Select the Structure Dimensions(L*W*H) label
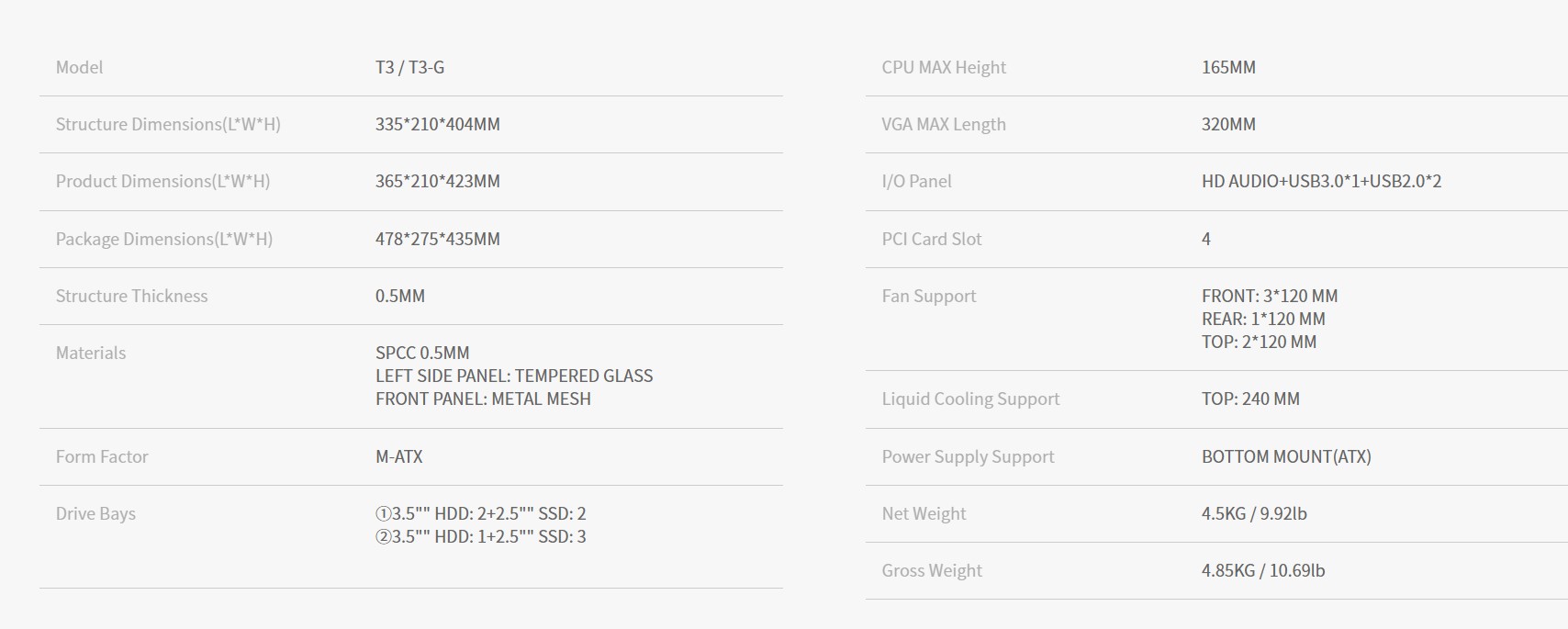This screenshot has width=1568, height=629. 168,124
